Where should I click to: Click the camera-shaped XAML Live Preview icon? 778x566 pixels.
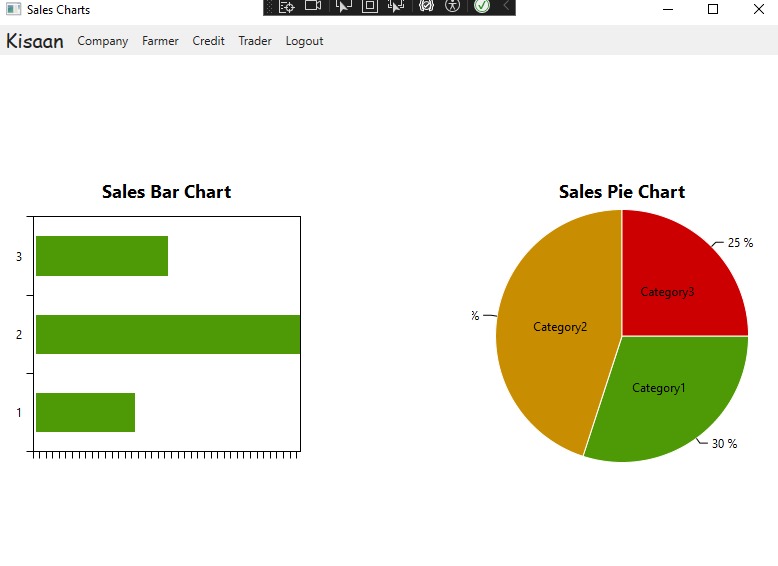pos(313,6)
